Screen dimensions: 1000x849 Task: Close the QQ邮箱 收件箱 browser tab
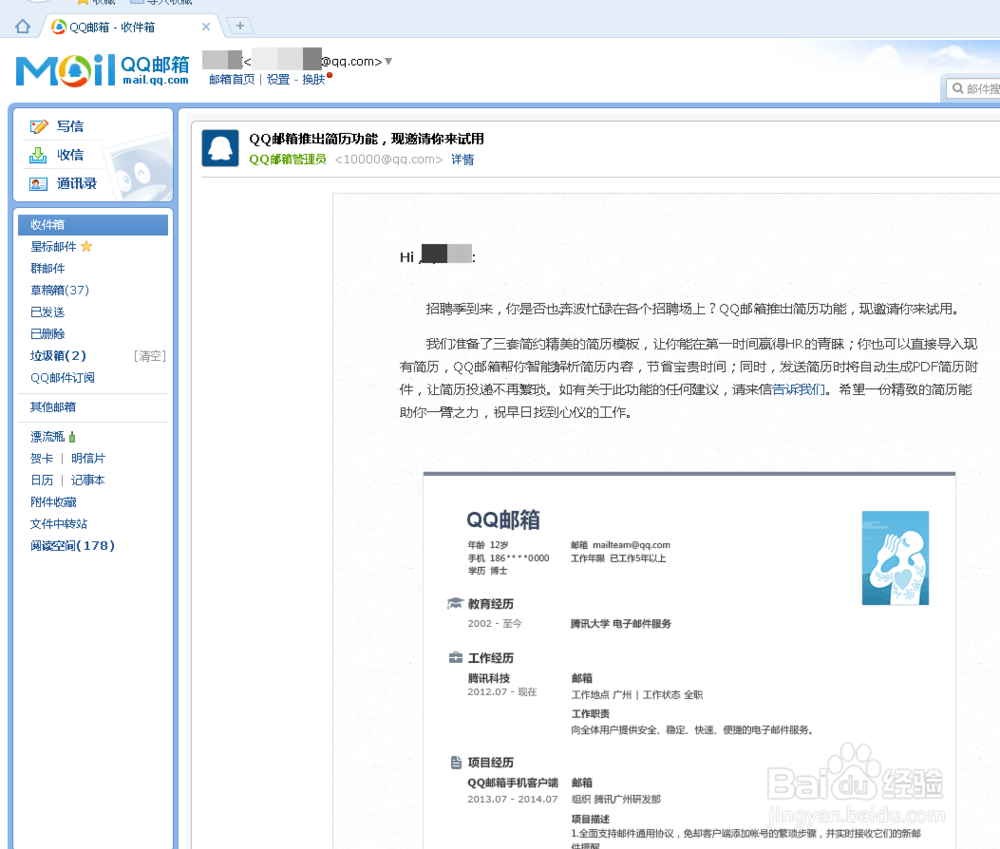point(205,27)
